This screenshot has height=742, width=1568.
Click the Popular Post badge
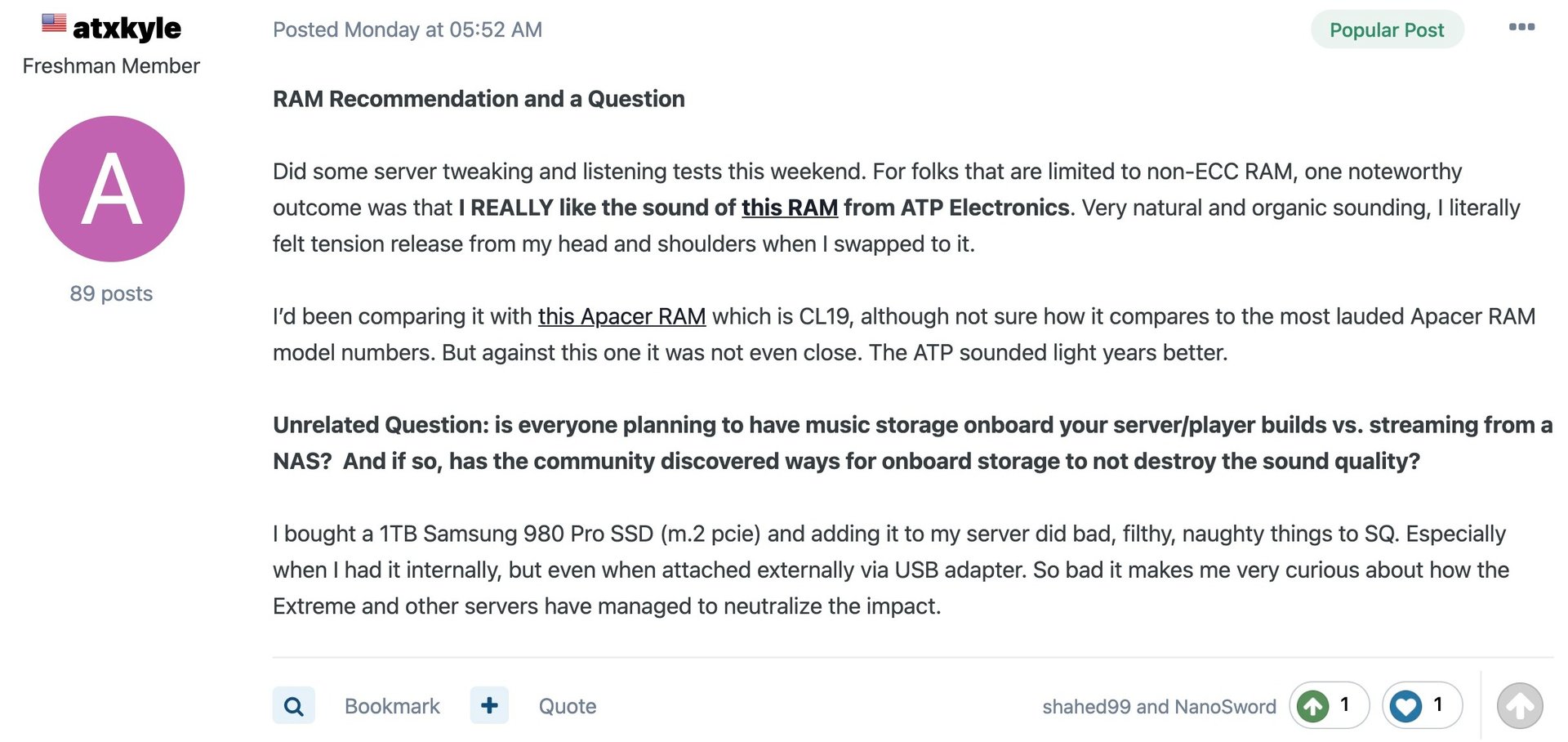point(1387,30)
